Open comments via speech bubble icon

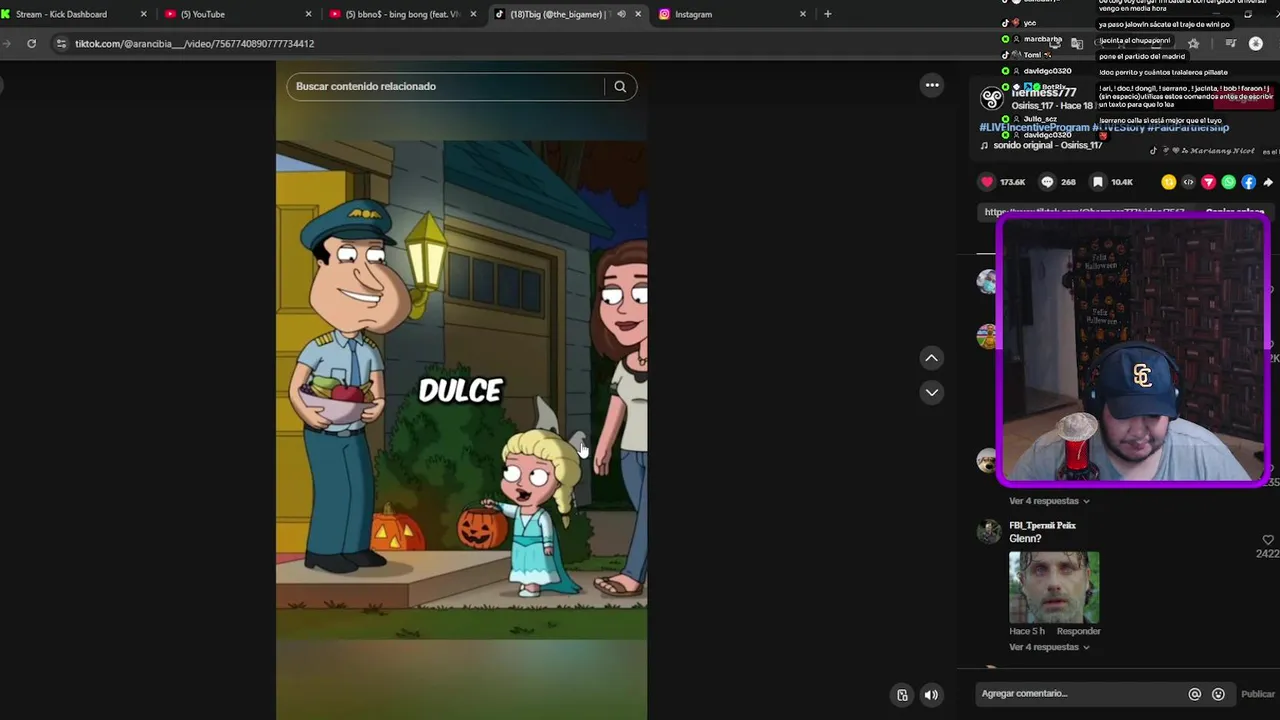(x=1047, y=182)
